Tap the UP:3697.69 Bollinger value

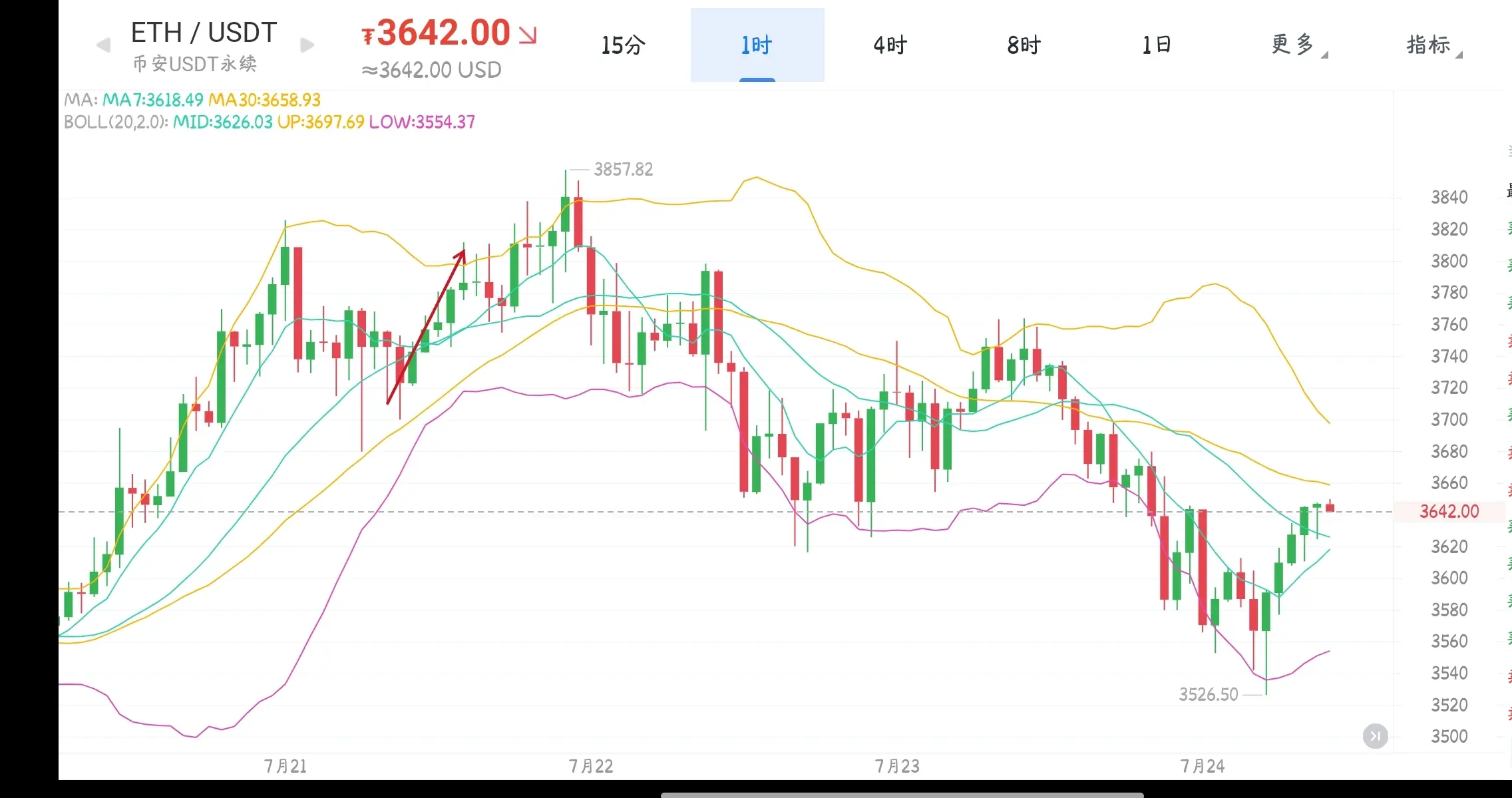[x=321, y=122]
